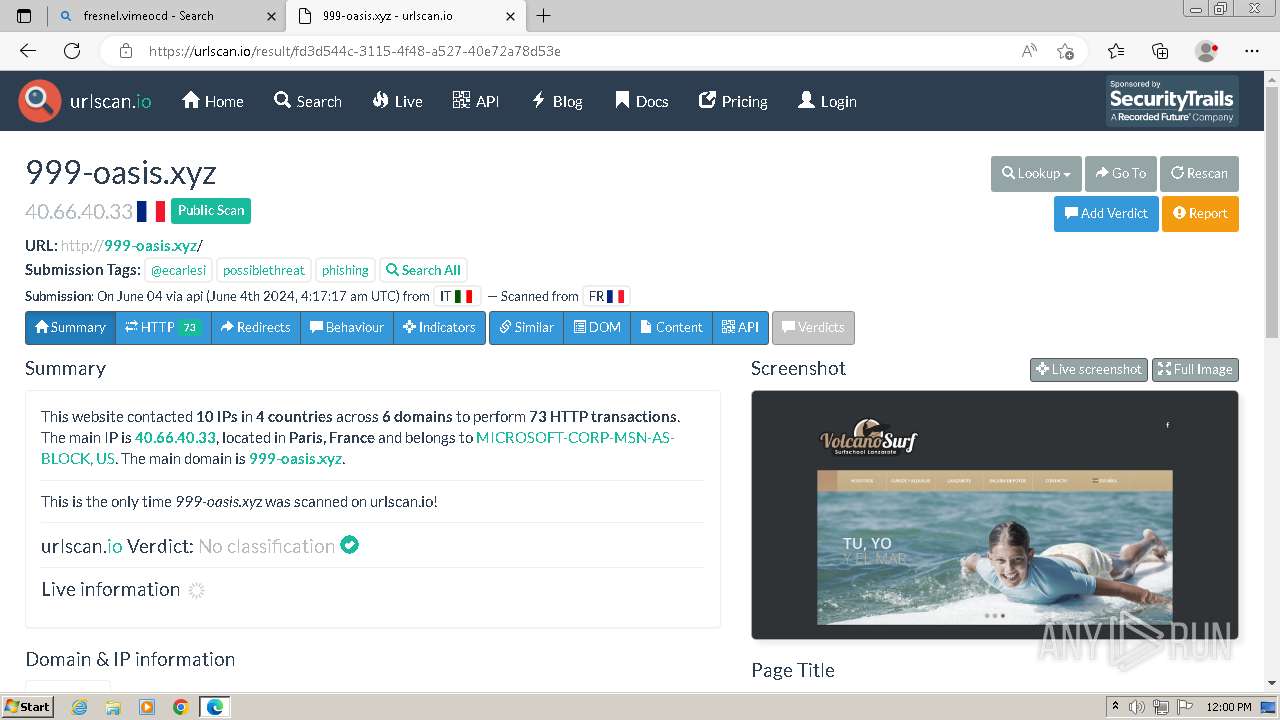This screenshot has width=1280, height=720.
Task: Open the Content tab
Action: 671,327
